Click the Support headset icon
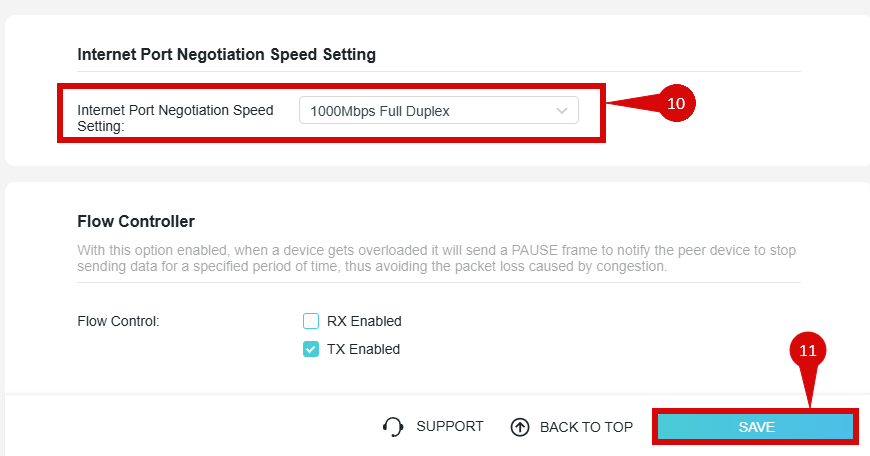This screenshot has width=870, height=456. (x=393, y=427)
